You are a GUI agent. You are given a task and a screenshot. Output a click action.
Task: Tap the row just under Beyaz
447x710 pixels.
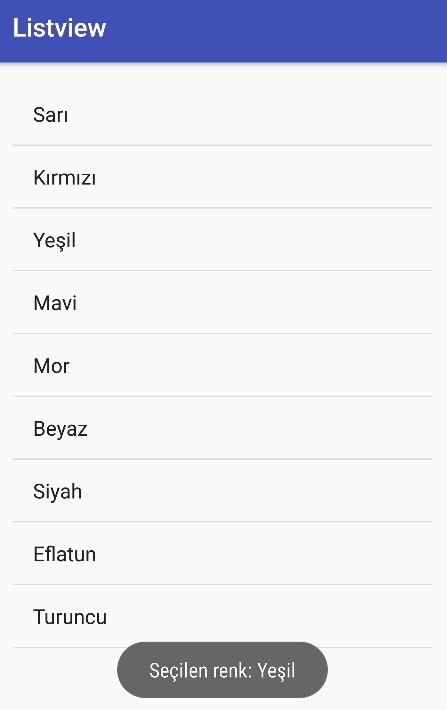pyautogui.click(x=222, y=491)
